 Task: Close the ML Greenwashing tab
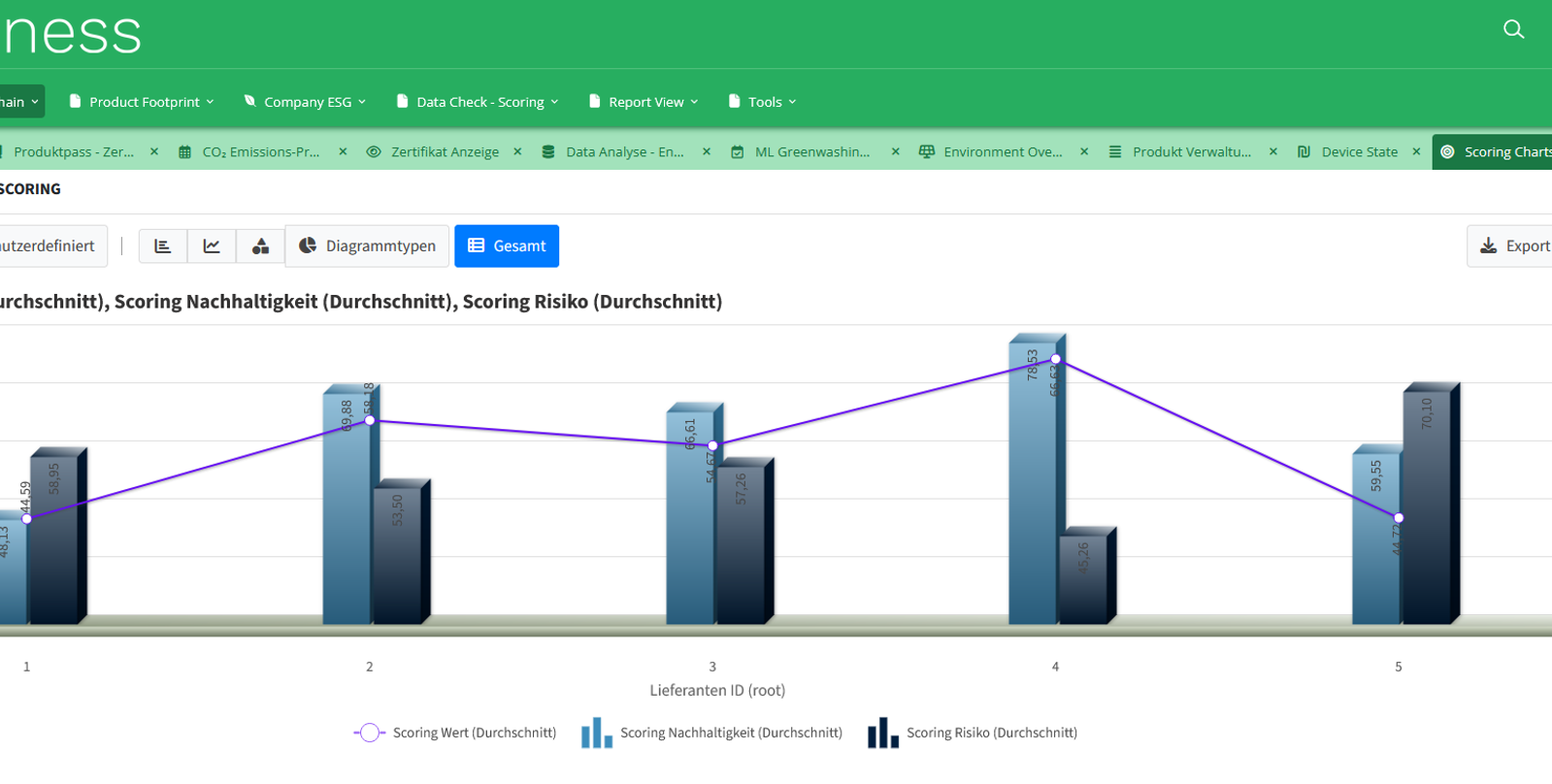pos(895,151)
